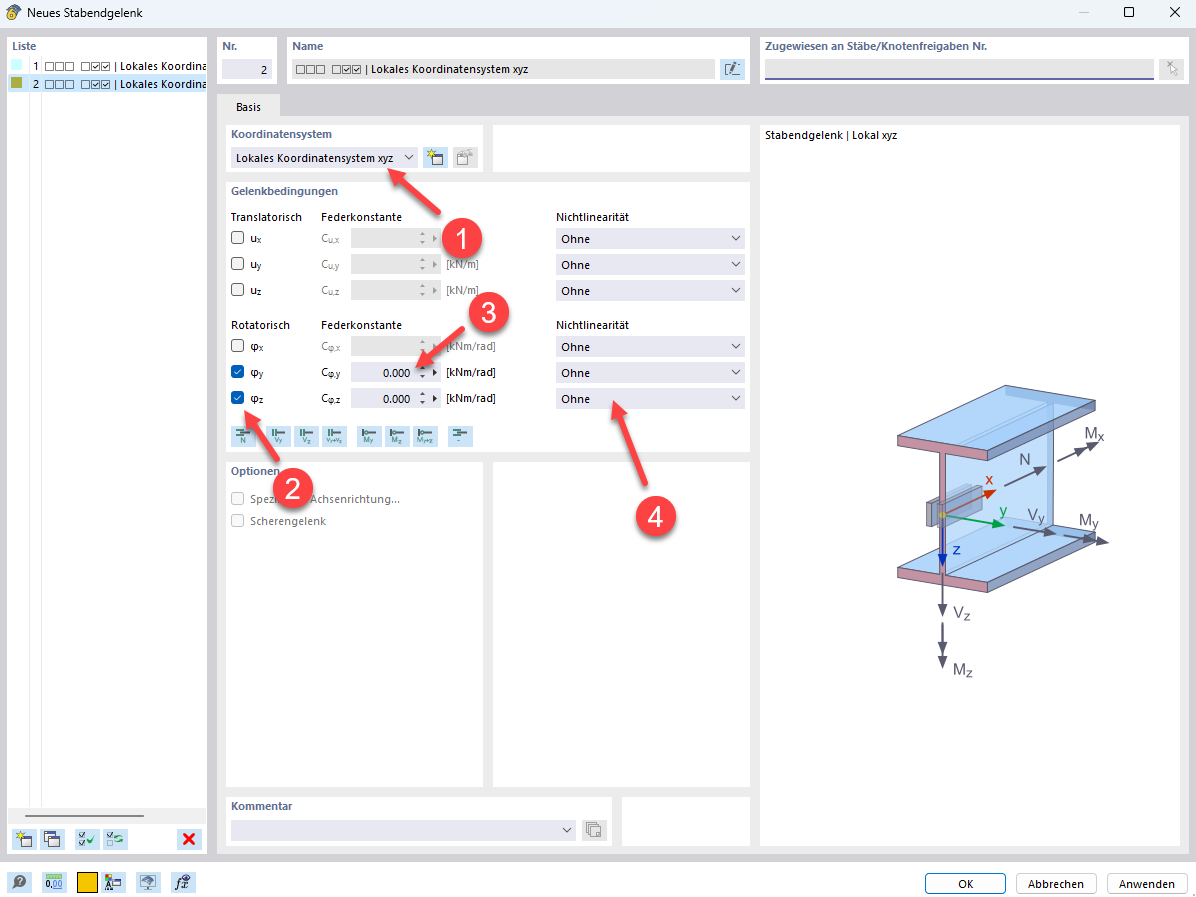Click the Cφy value stepper arrows
Image resolution: width=1196 pixels, height=897 pixels.
coord(423,373)
